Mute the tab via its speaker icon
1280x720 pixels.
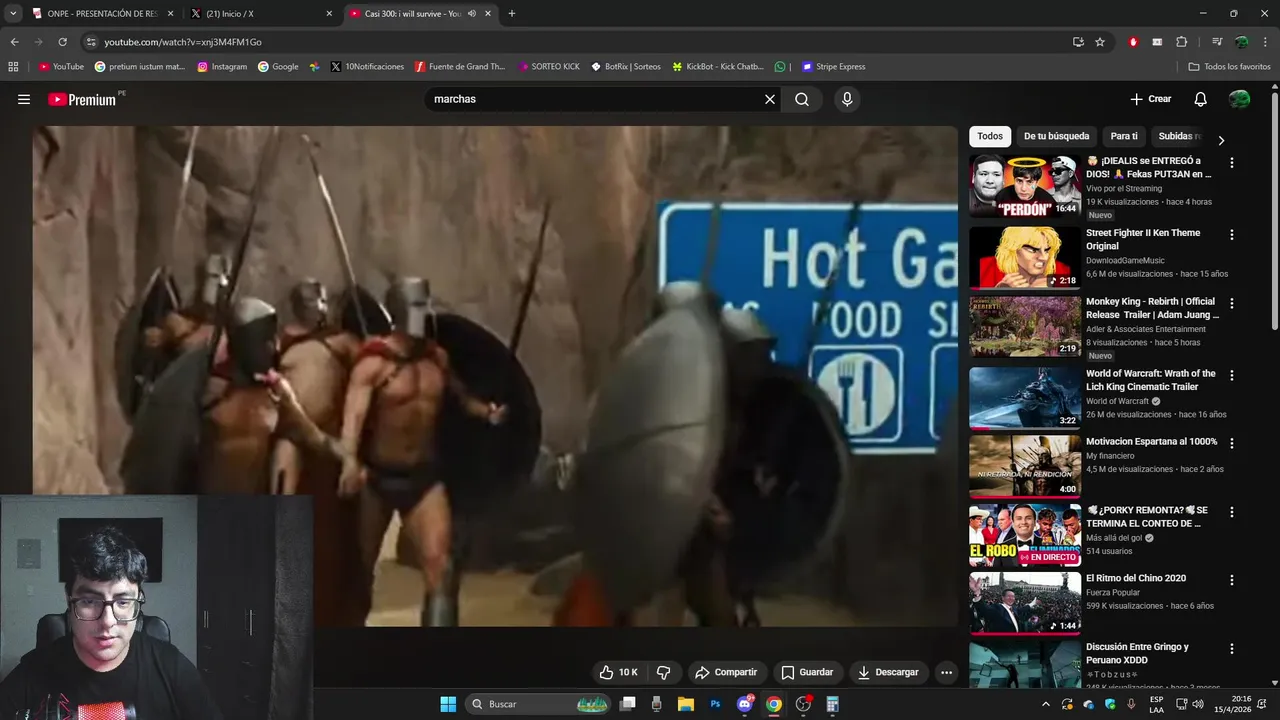472,14
